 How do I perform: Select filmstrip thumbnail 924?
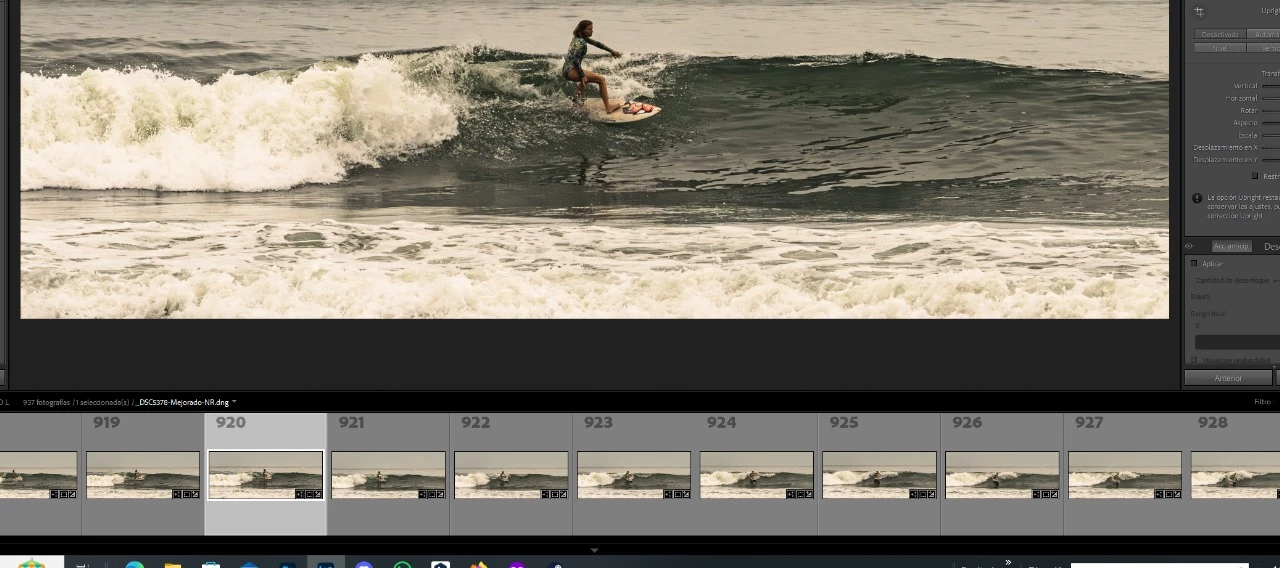point(757,474)
